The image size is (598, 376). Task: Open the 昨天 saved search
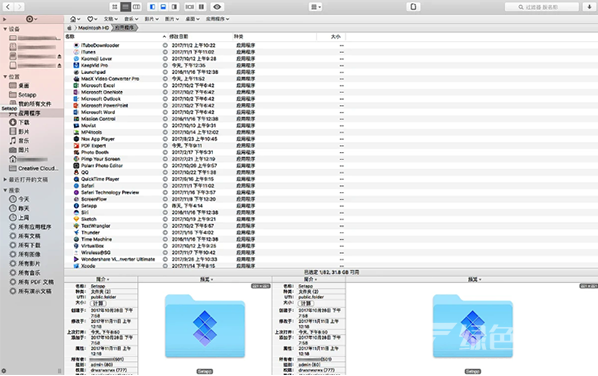(x=32, y=208)
